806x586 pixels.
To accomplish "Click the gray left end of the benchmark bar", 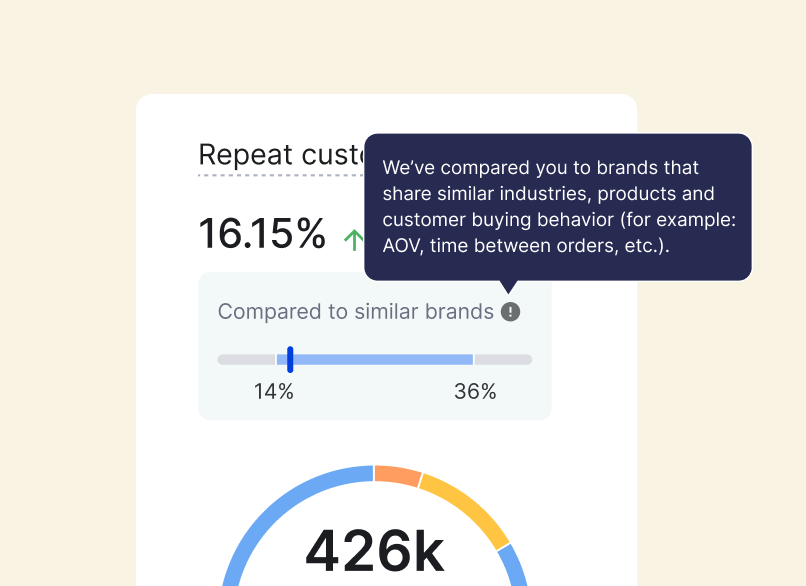I will (x=246, y=359).
